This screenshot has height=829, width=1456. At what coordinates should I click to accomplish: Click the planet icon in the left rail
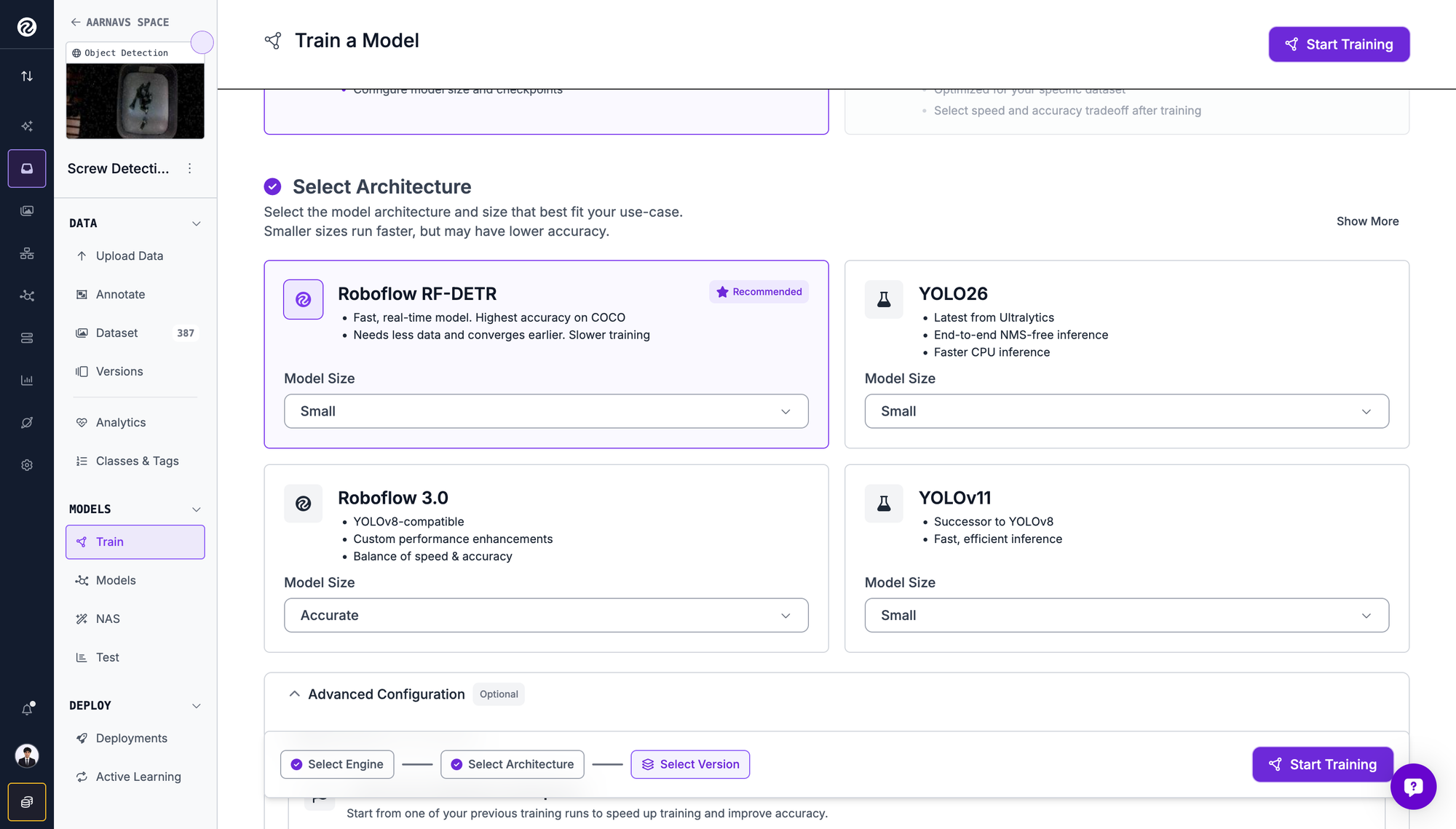27,422
